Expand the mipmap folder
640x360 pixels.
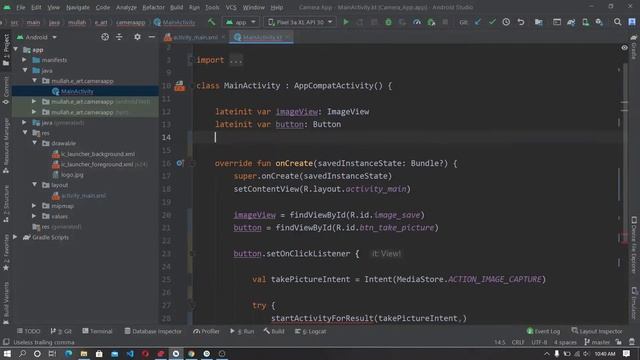(x=35, y=206)
